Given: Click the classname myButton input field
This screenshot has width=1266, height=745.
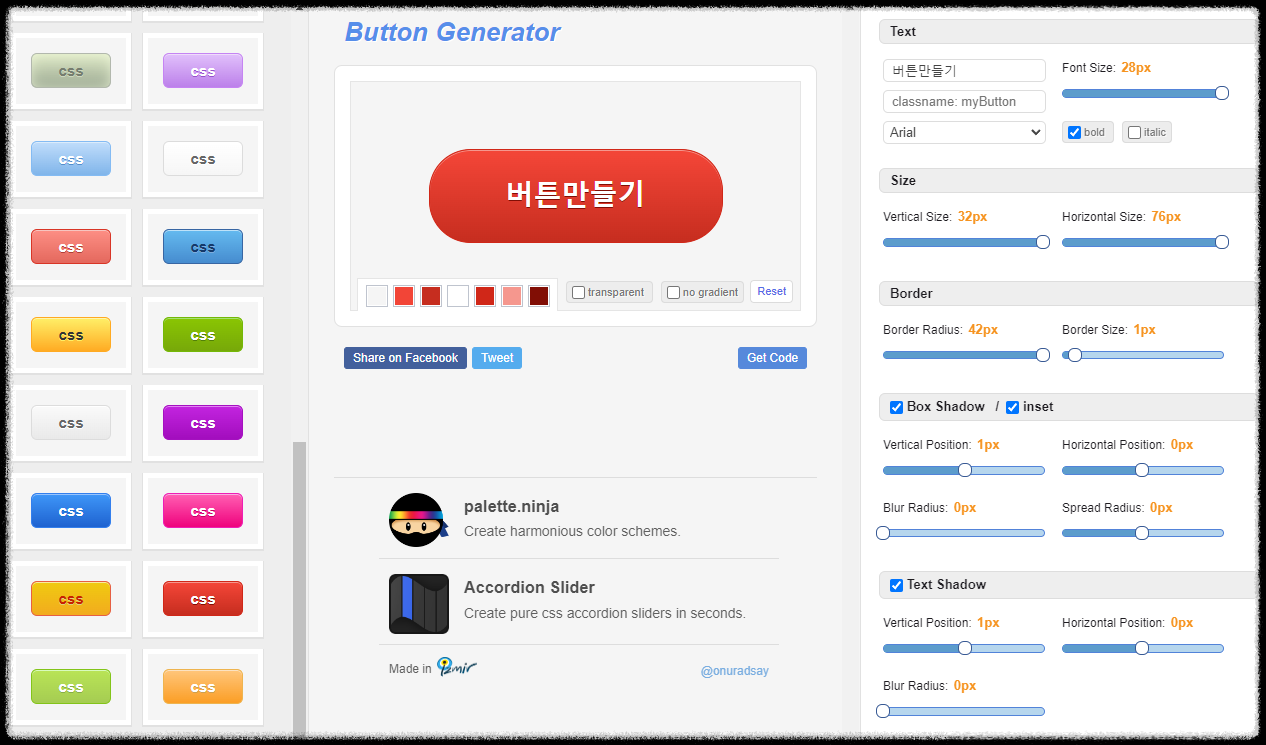Looking at the screenshot, I should pos(963,101).
